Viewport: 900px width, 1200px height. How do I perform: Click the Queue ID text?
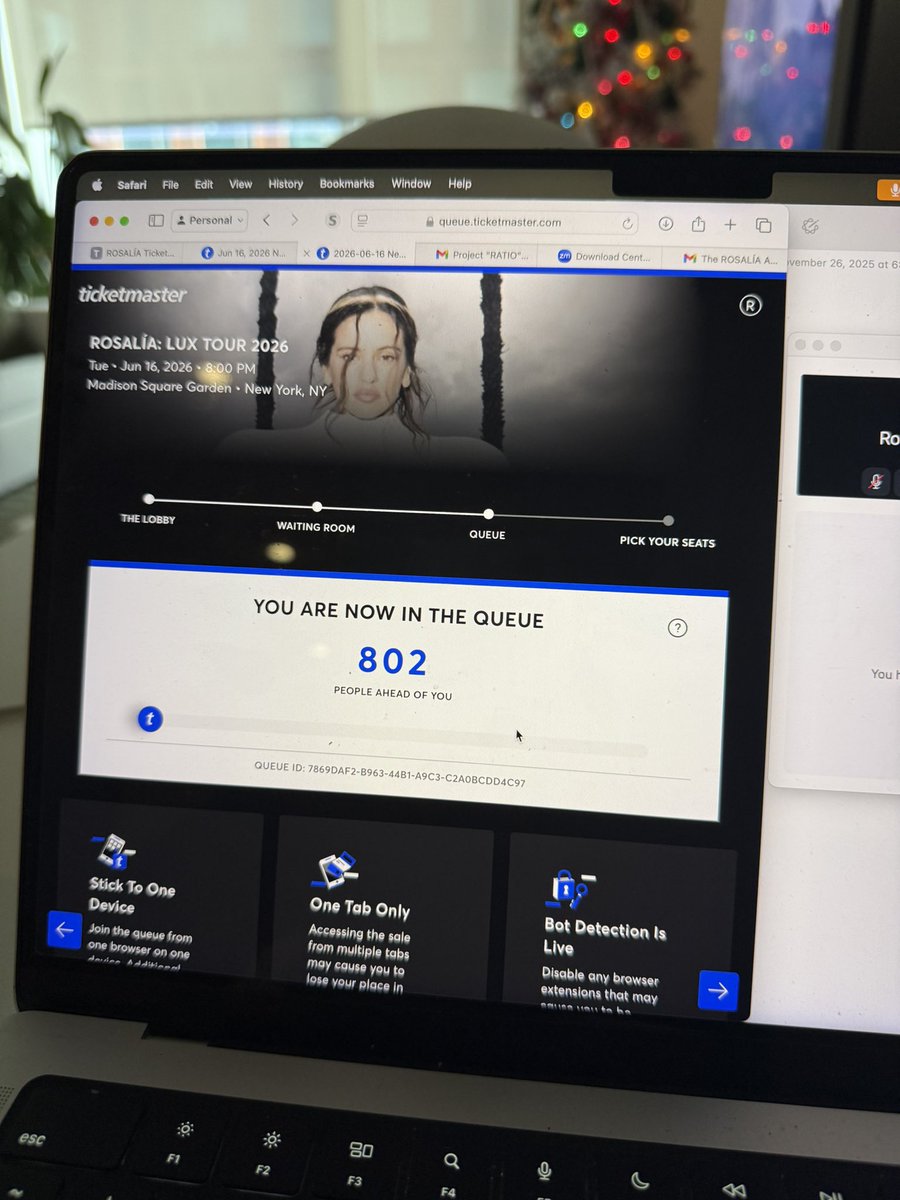[x=390, y=774]
